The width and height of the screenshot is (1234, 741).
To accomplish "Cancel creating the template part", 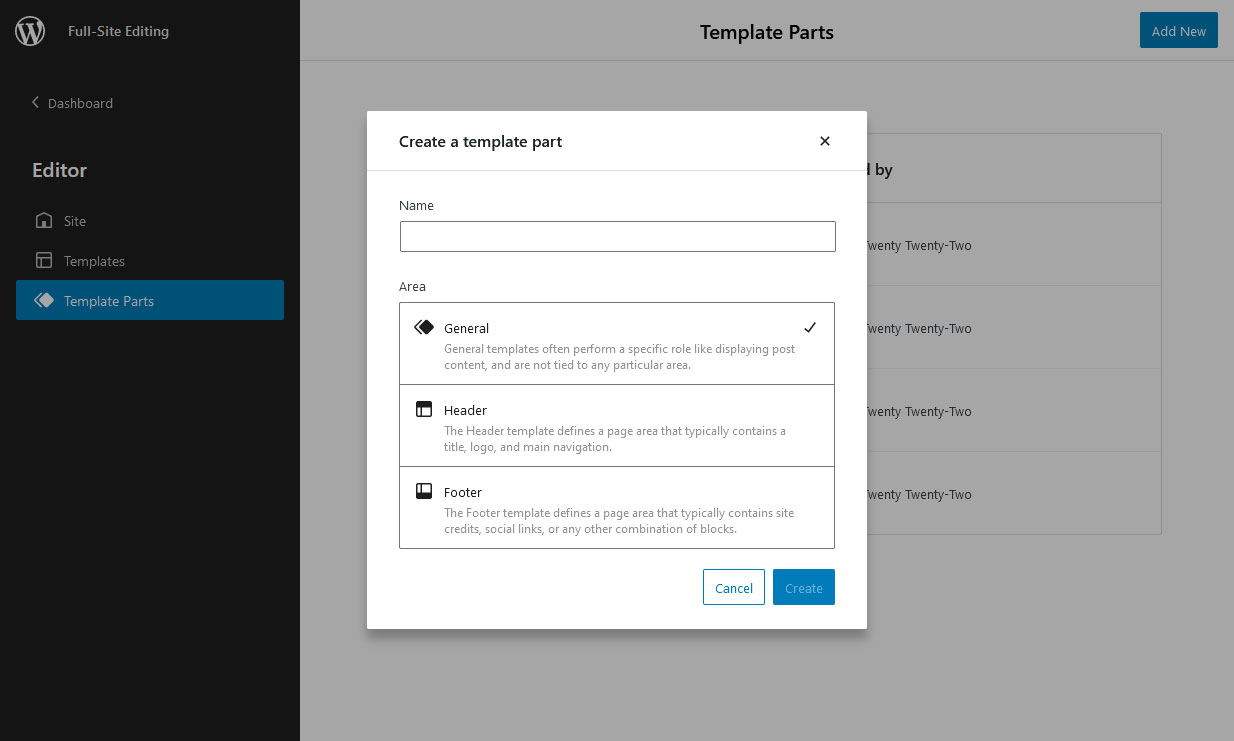I will coord(733,587).
